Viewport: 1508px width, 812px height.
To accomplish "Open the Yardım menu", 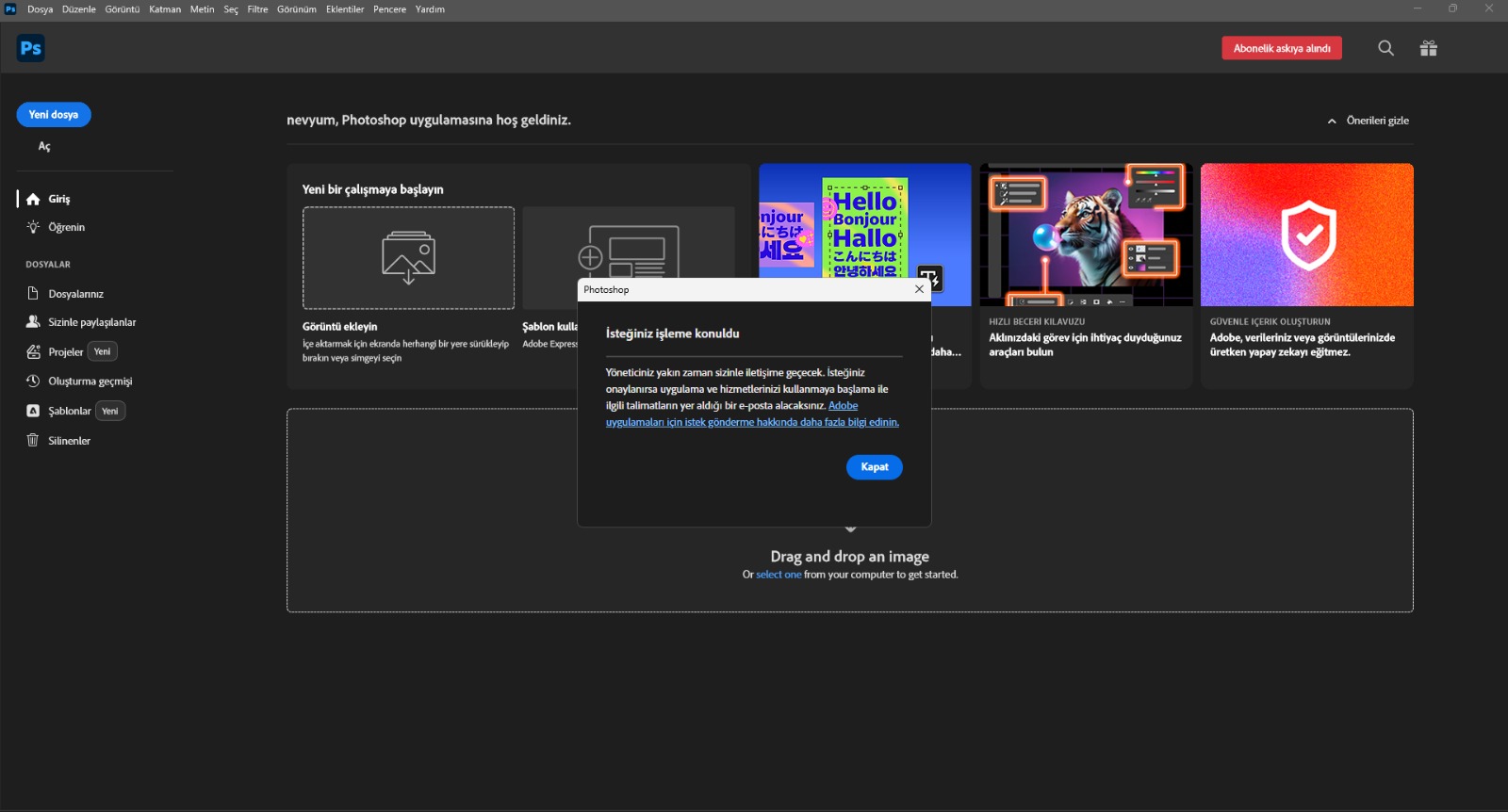I will (431, 9).
